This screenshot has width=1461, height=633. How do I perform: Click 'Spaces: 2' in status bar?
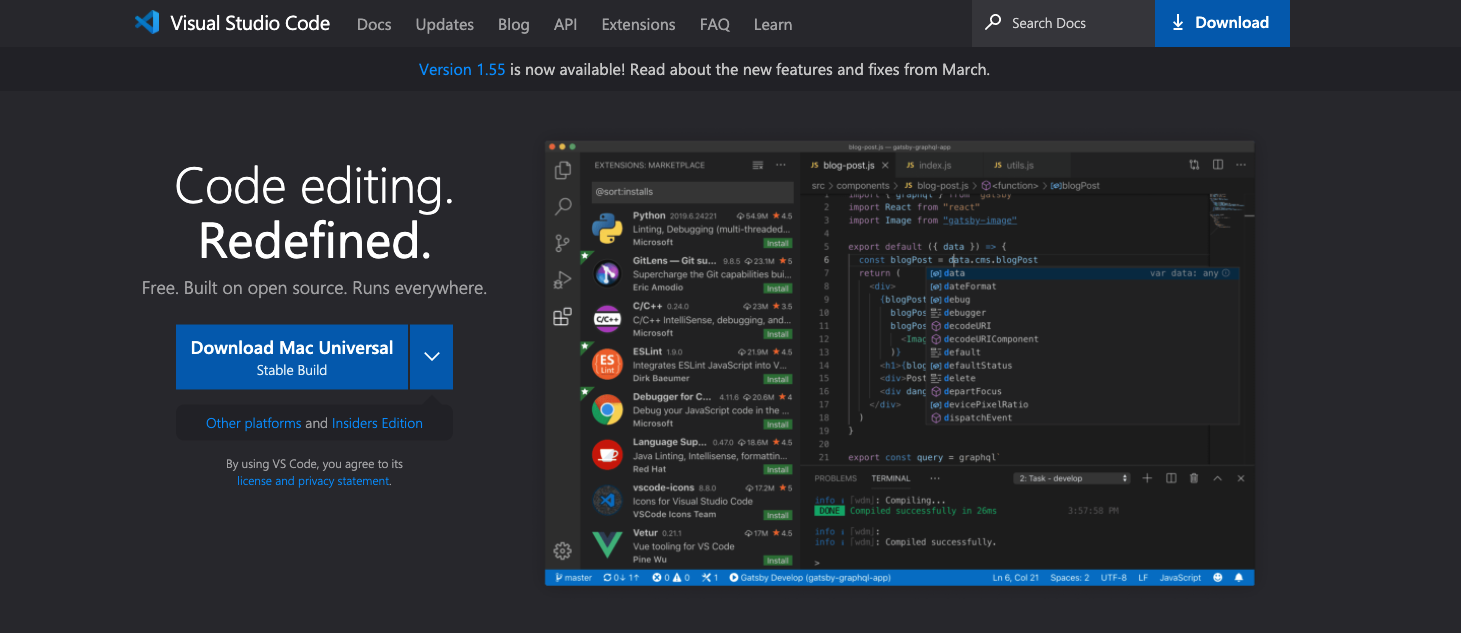[1070, 577]
